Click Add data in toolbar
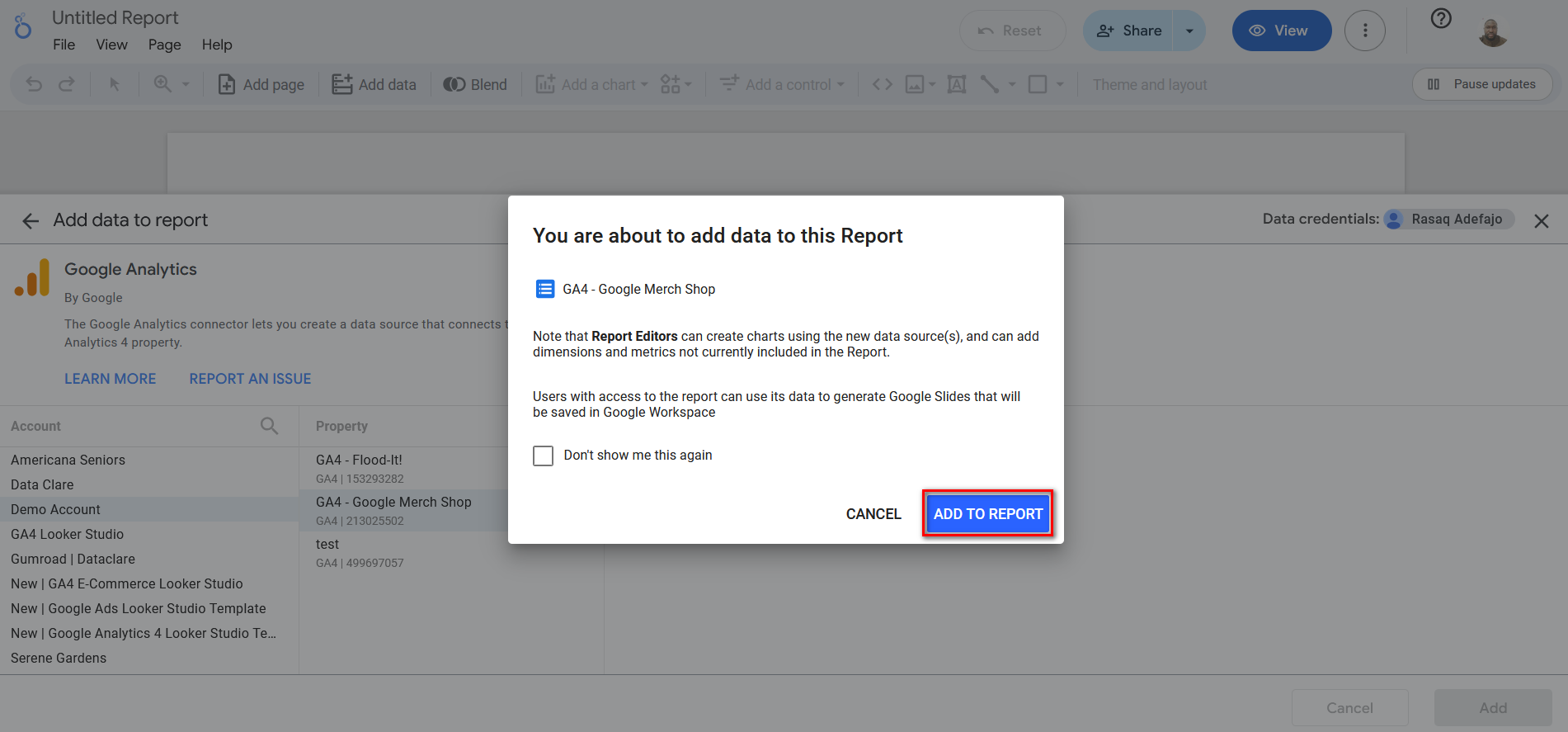Image resolution: width=1568 pixels, height=732 pixels. pyautogui.click(x=374, y=84)
